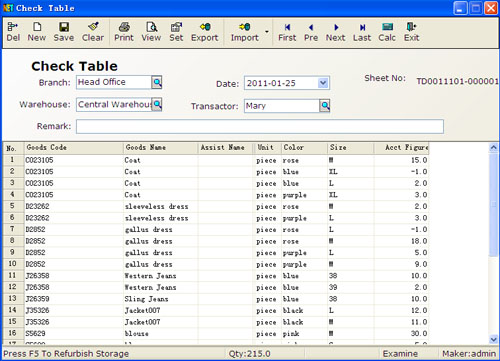Click Press F5 To Refurbish Storage text
The height and width of the screenshot is (361, 500).
[66, 354]
